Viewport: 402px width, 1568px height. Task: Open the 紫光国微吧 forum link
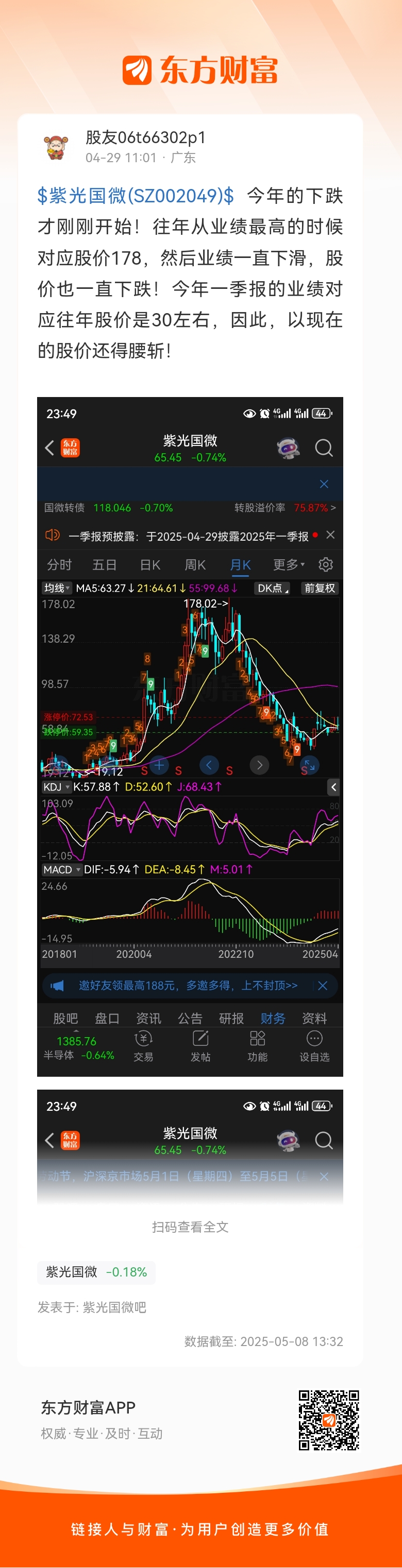pos(114,1307)
